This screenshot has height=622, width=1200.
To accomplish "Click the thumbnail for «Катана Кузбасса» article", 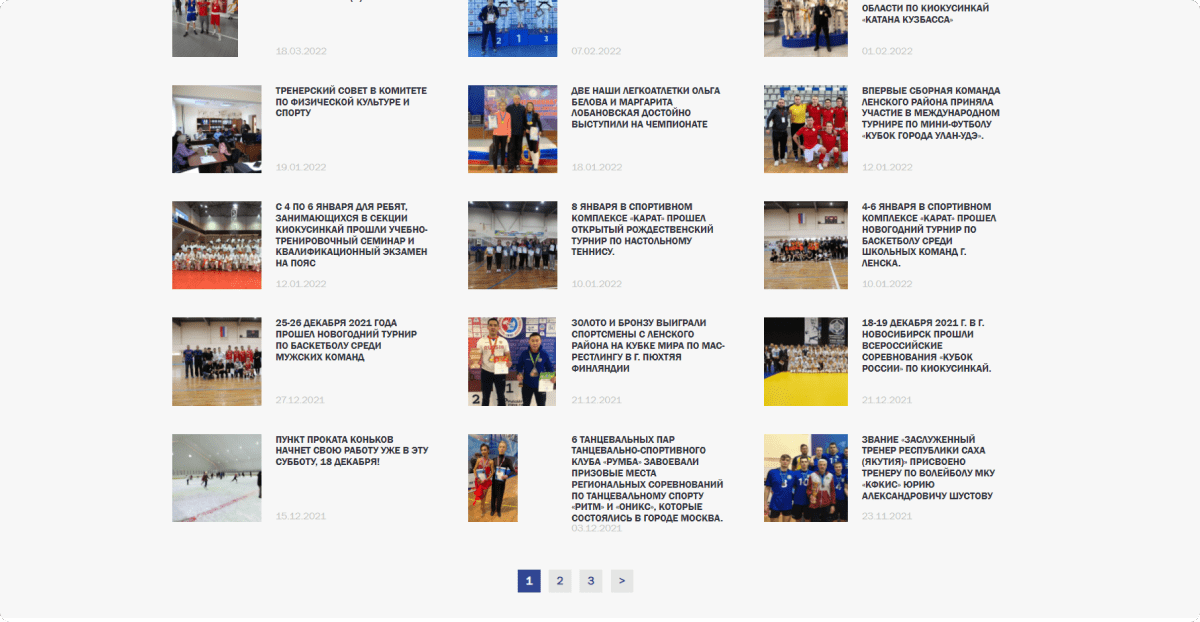I will click(x=805, y=28).
